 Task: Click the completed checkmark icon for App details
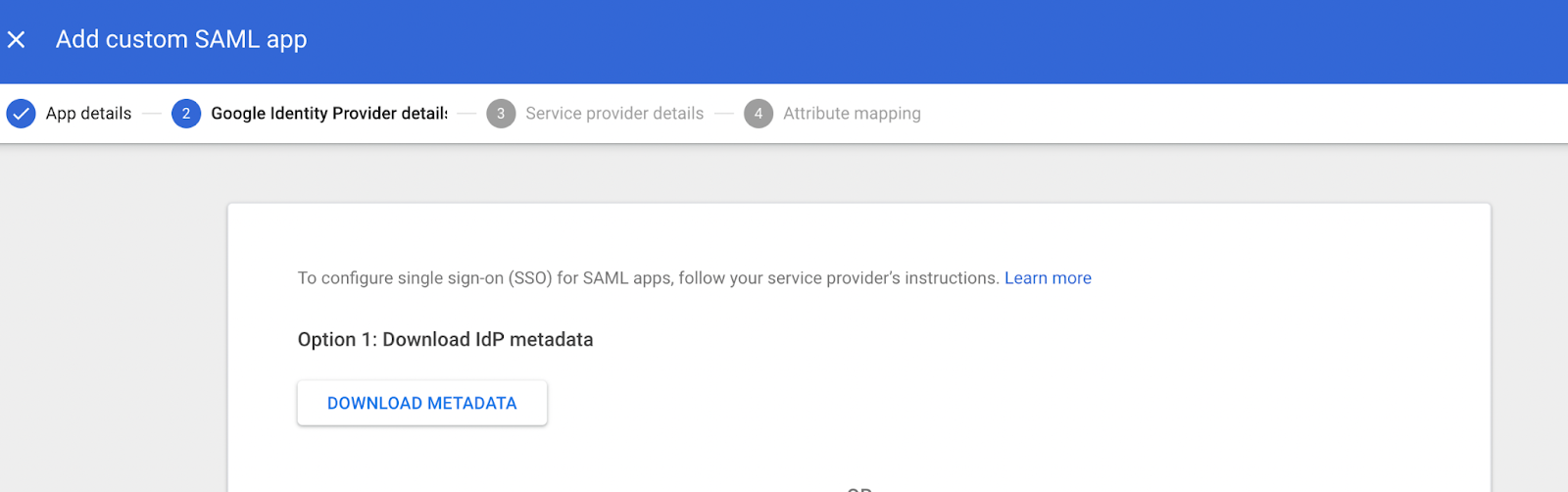(21, 114)
